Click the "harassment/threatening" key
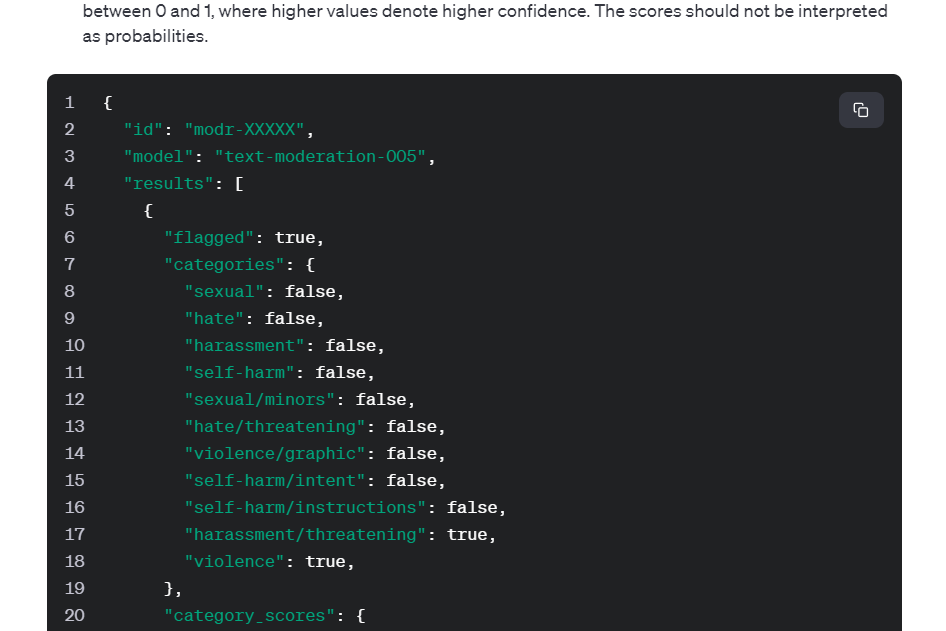This screenshot has height=631, width=946. [305, 535]
